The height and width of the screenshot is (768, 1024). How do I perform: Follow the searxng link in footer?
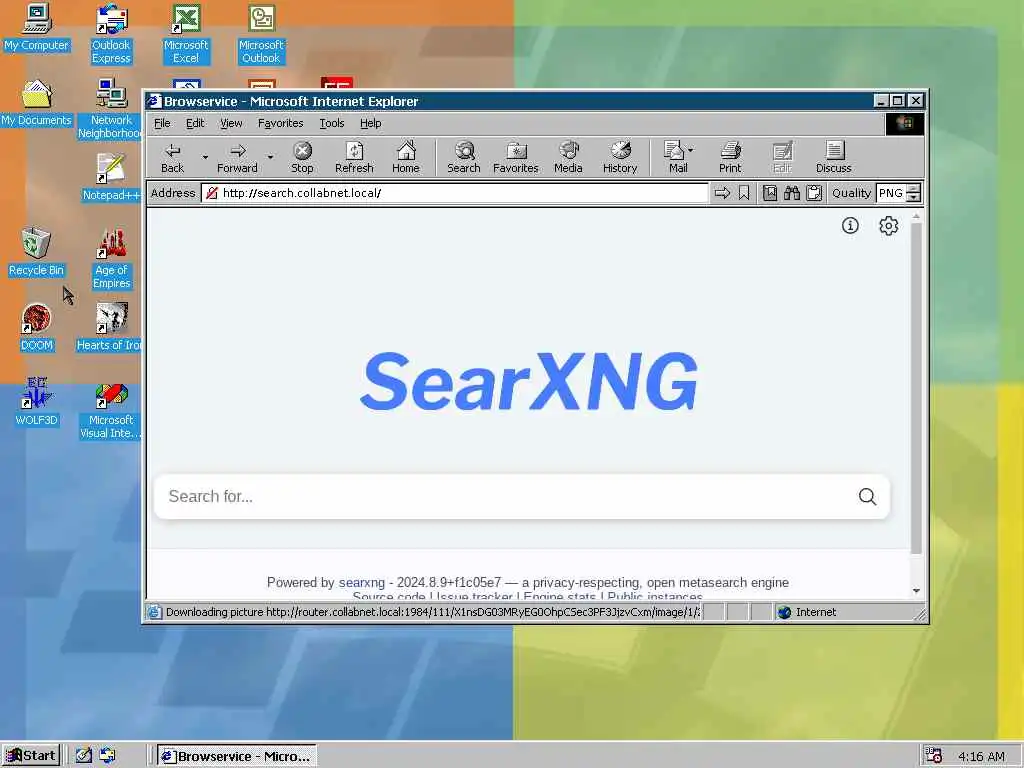click(x=362, y=583)
